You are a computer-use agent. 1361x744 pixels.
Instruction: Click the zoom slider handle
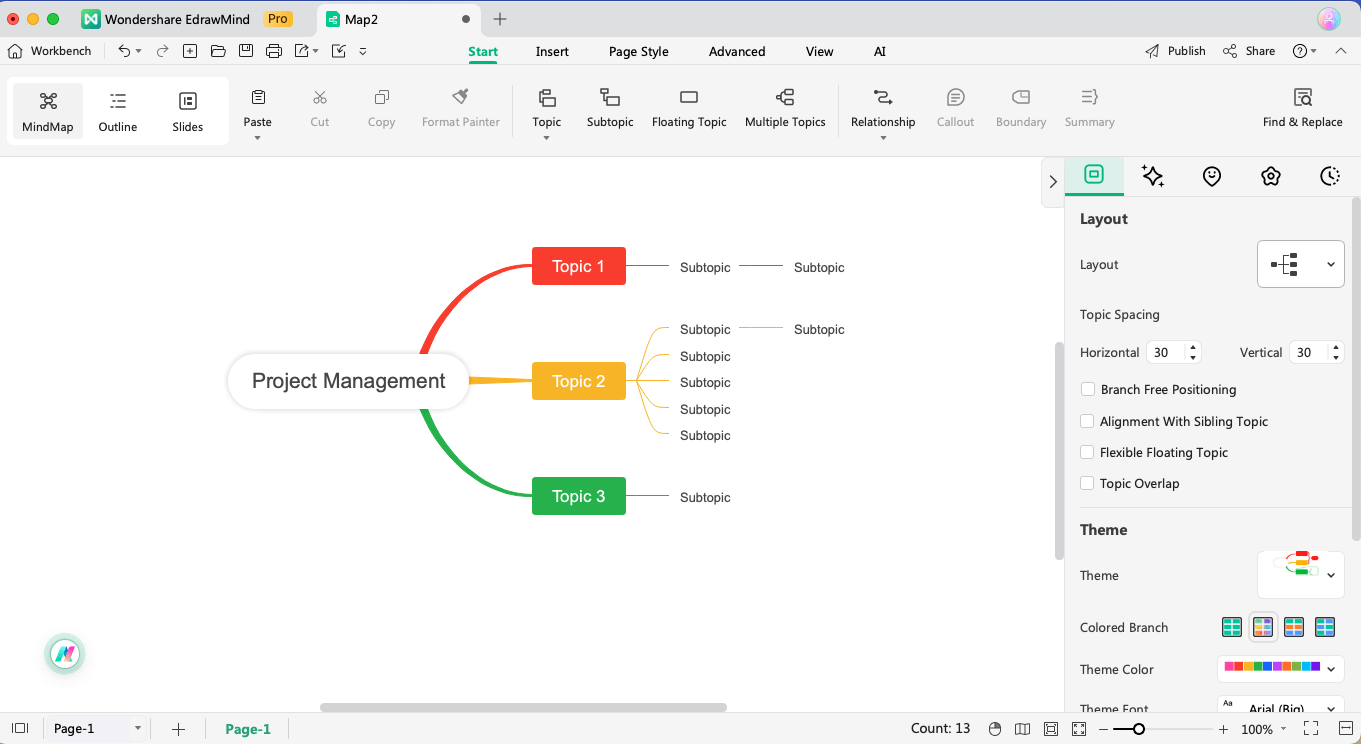[x=1139, y=729]
